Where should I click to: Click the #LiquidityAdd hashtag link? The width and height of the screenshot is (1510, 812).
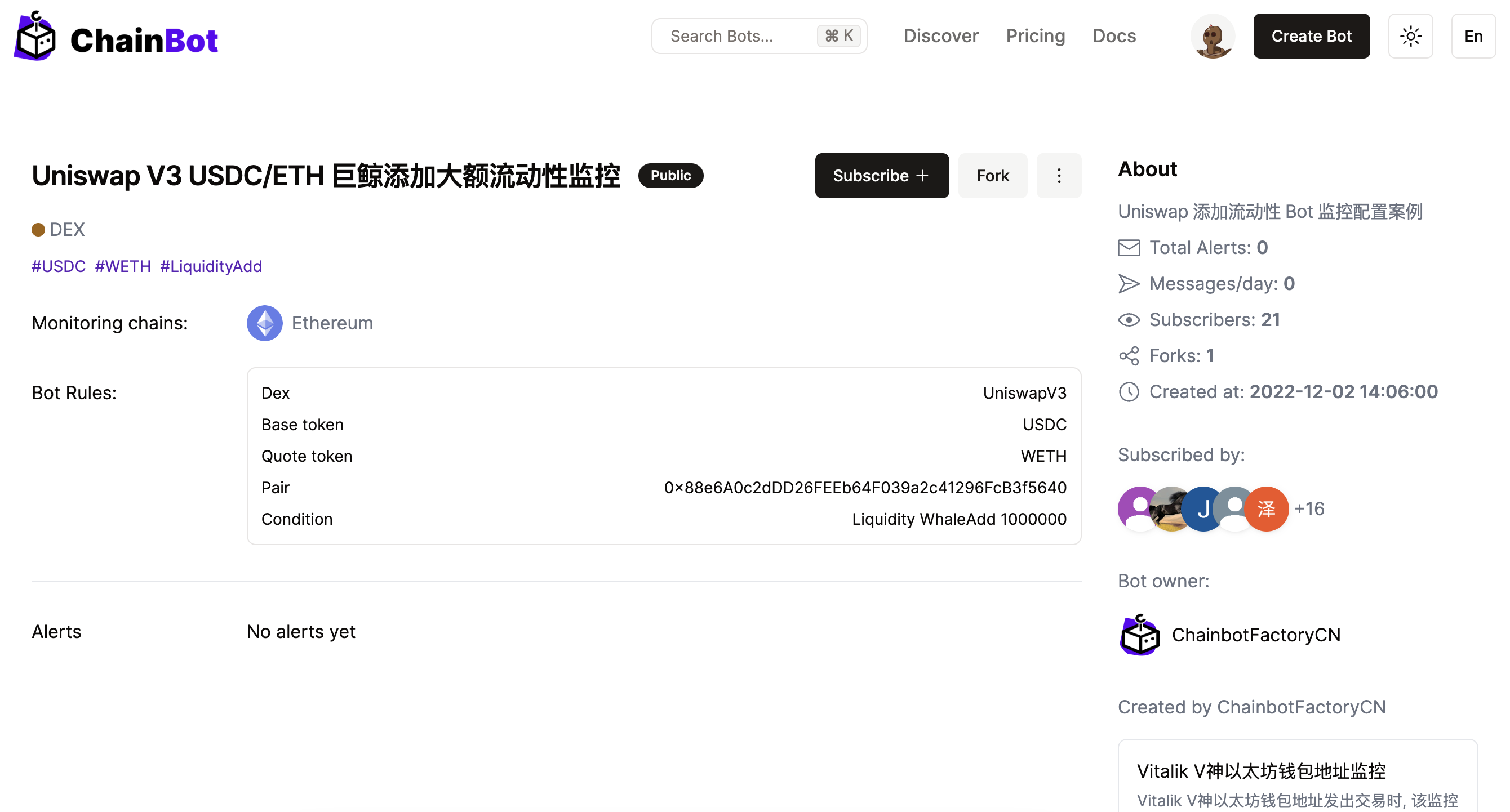tap(211, 266)
